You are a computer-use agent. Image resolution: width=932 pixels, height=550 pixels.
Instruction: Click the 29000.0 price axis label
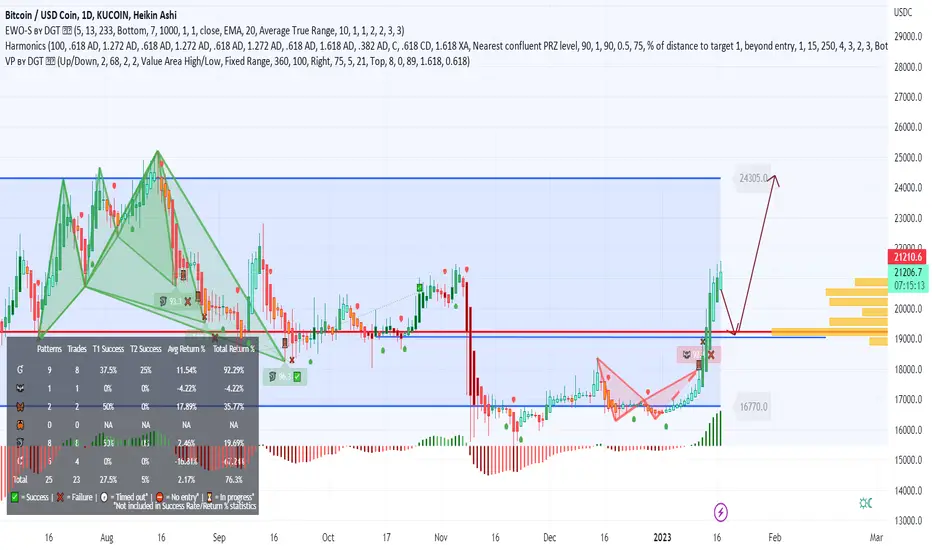[x=908, y=36]
